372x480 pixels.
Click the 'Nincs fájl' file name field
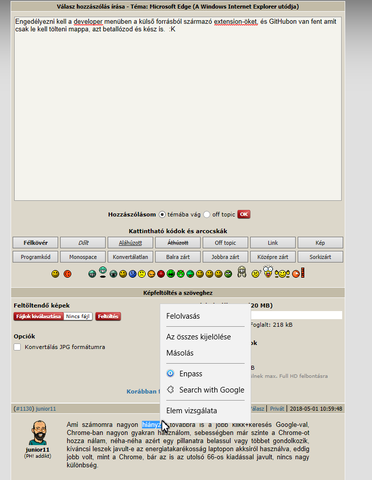point(78,316)
